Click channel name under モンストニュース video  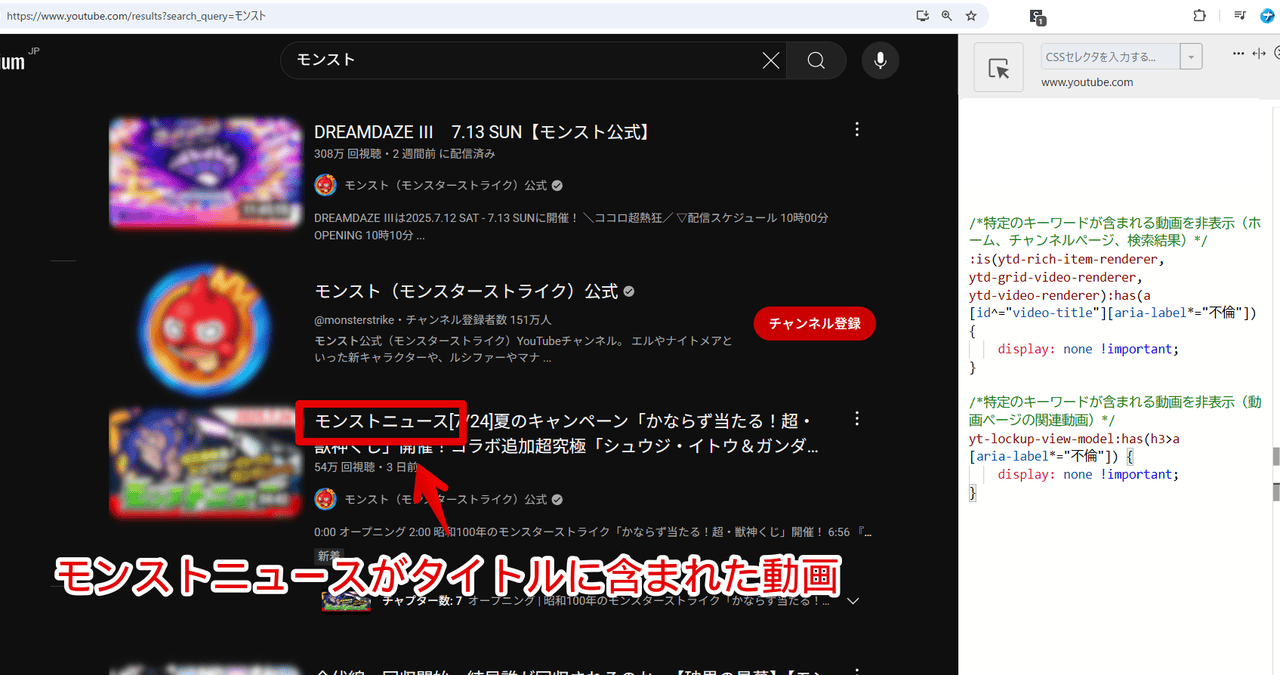point(446,499)
